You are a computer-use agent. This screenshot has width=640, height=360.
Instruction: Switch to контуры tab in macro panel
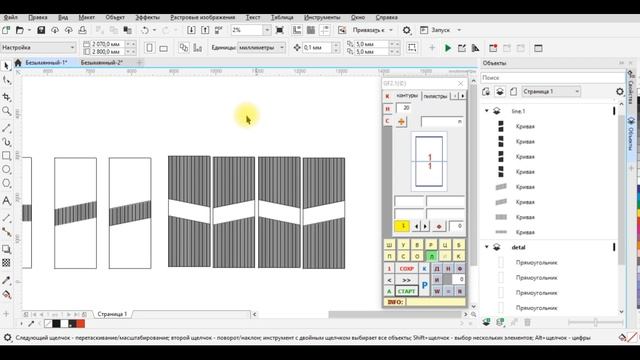[x=407, y=96]
